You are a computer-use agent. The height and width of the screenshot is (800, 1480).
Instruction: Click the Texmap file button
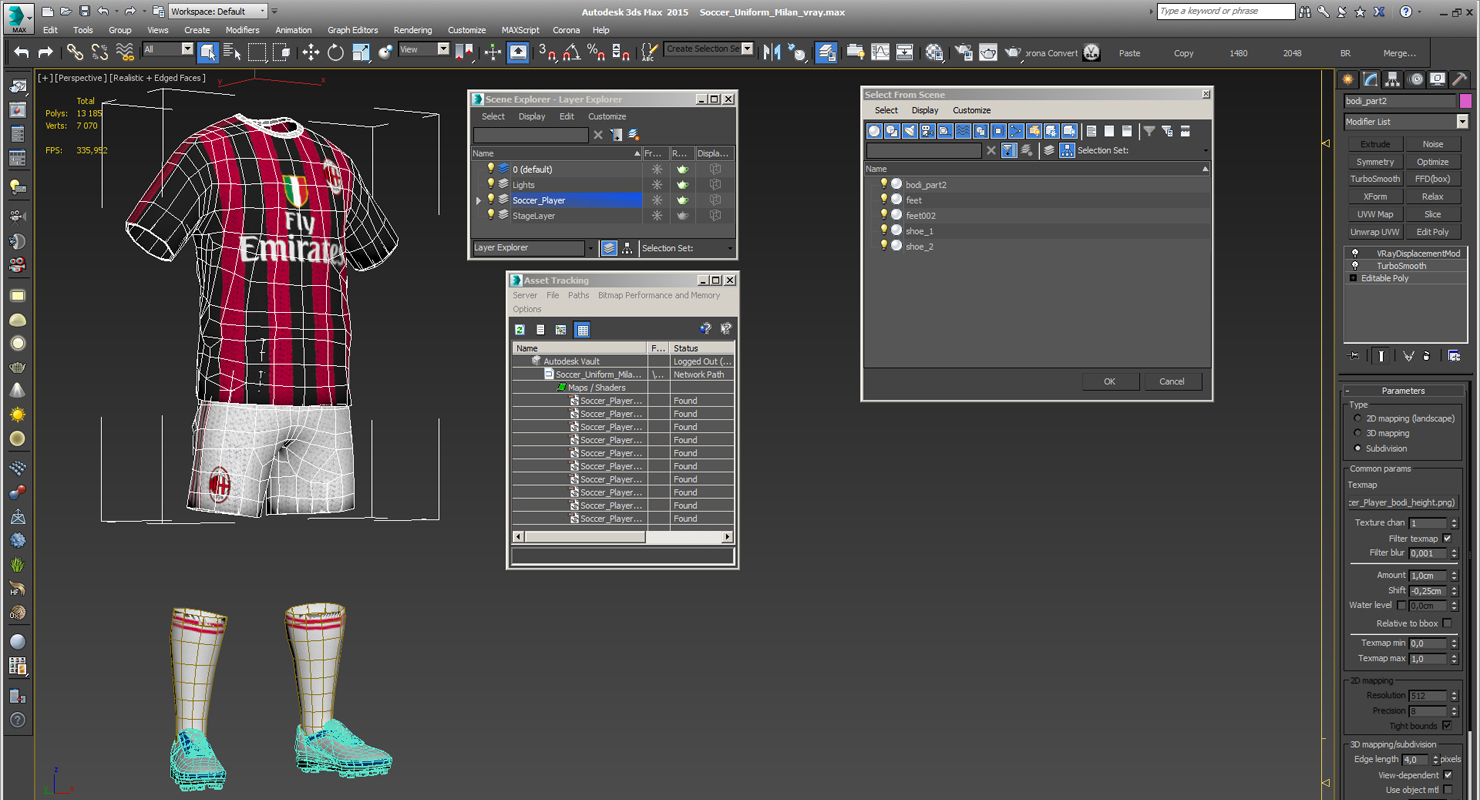(x=1402, y=502)
